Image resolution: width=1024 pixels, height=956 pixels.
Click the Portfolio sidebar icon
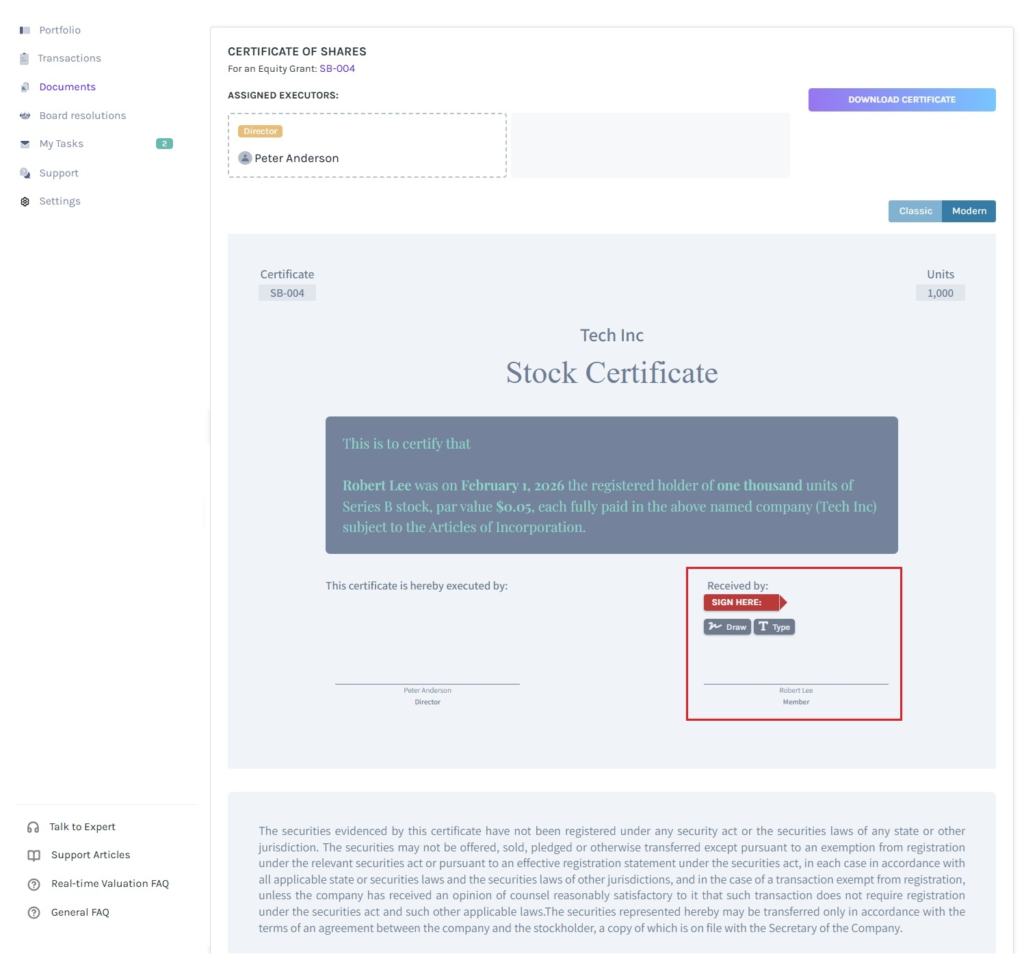[25, 30]
